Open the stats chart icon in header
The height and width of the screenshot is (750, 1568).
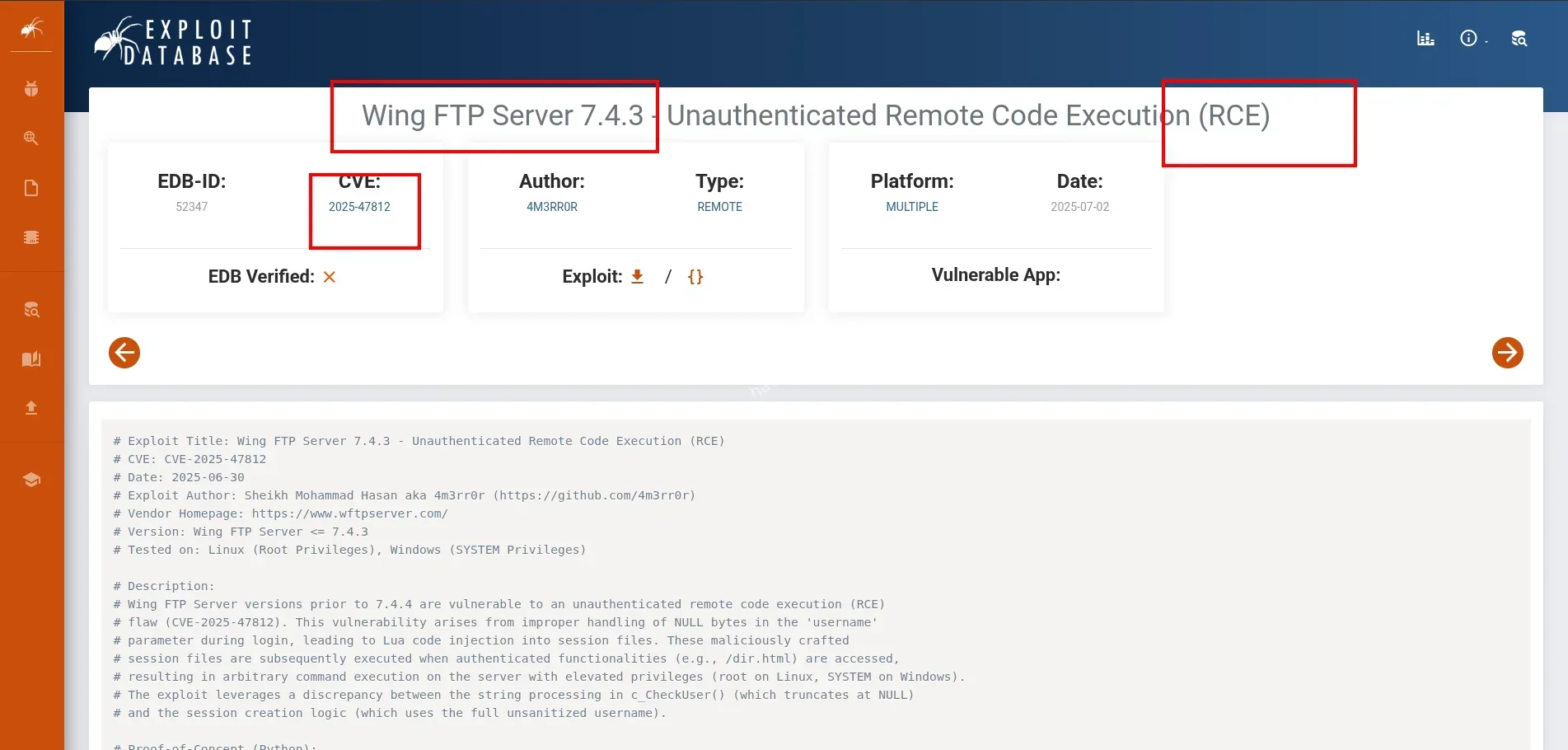(x=1425, y=38)
